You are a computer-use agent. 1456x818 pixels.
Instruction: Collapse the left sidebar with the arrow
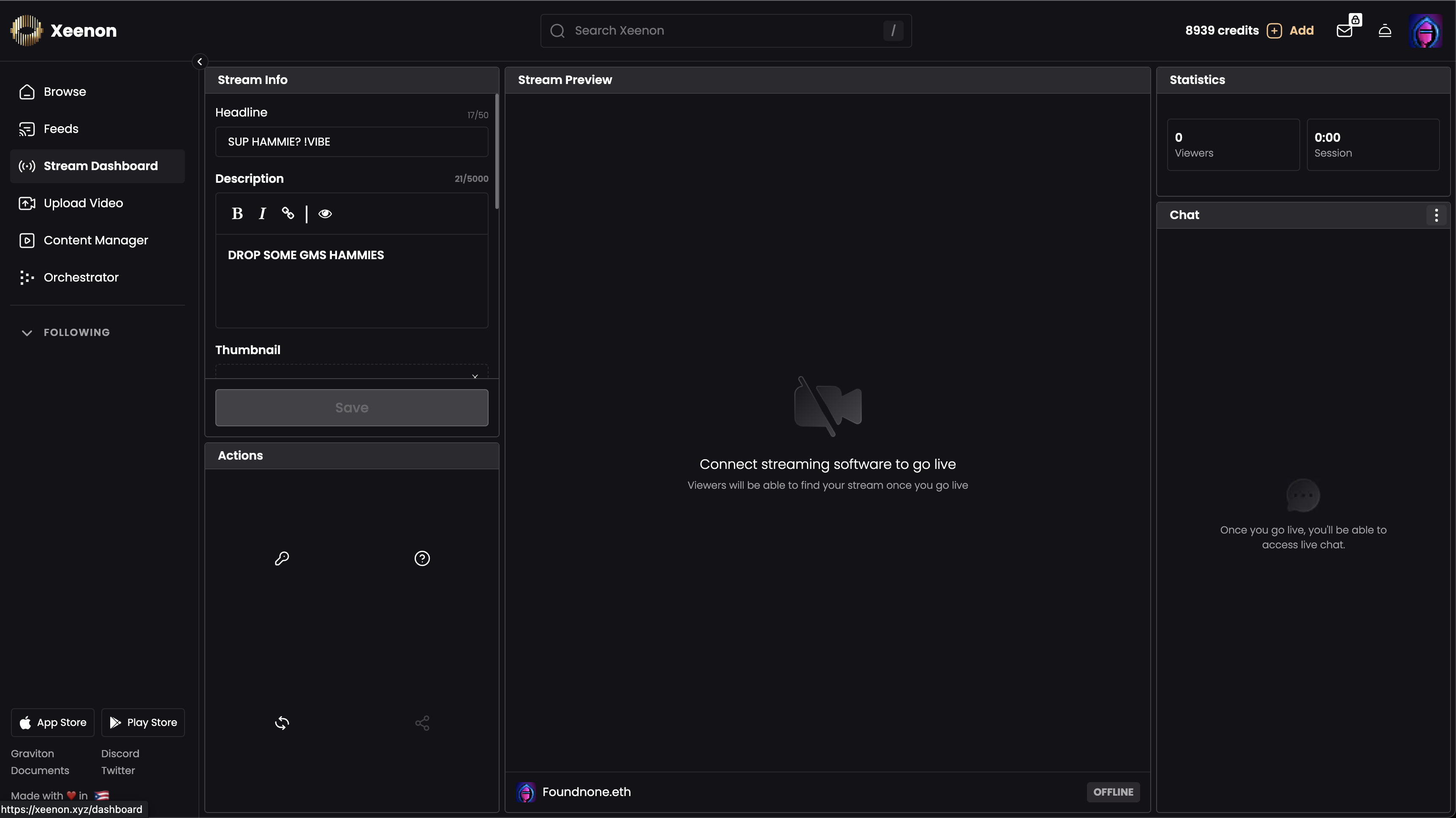pyautogui.click(x=199, y=62)
